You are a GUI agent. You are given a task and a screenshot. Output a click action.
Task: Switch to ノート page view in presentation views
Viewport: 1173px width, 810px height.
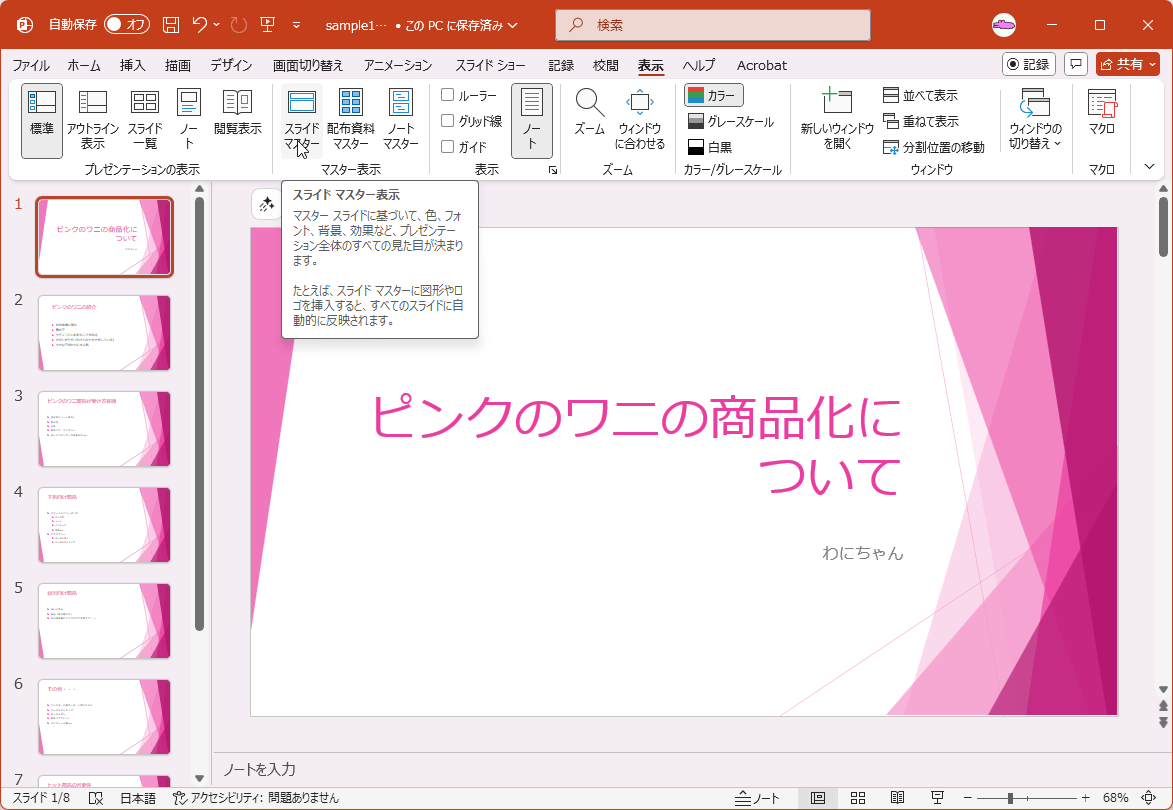[x=189, y=120]
